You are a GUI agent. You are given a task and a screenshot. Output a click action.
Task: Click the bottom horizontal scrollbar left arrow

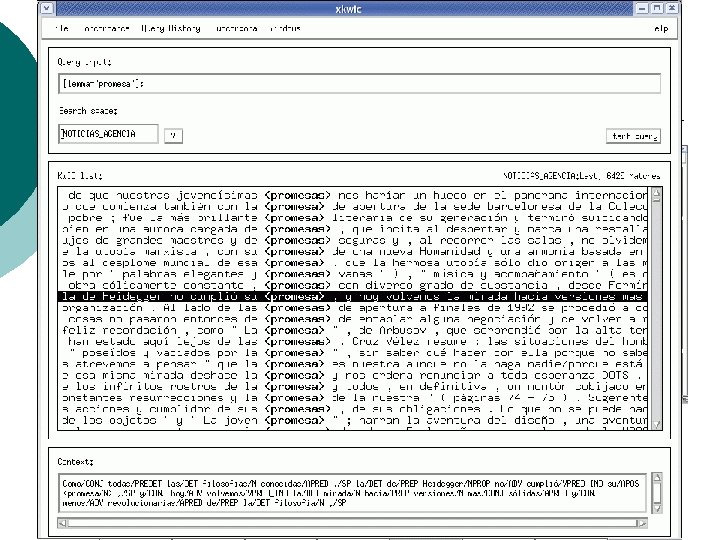tap(62, 523)
